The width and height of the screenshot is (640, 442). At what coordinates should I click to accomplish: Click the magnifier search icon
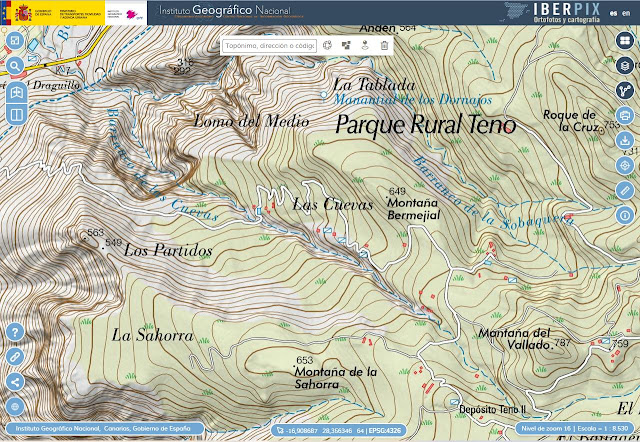click(x=15, y=66)
